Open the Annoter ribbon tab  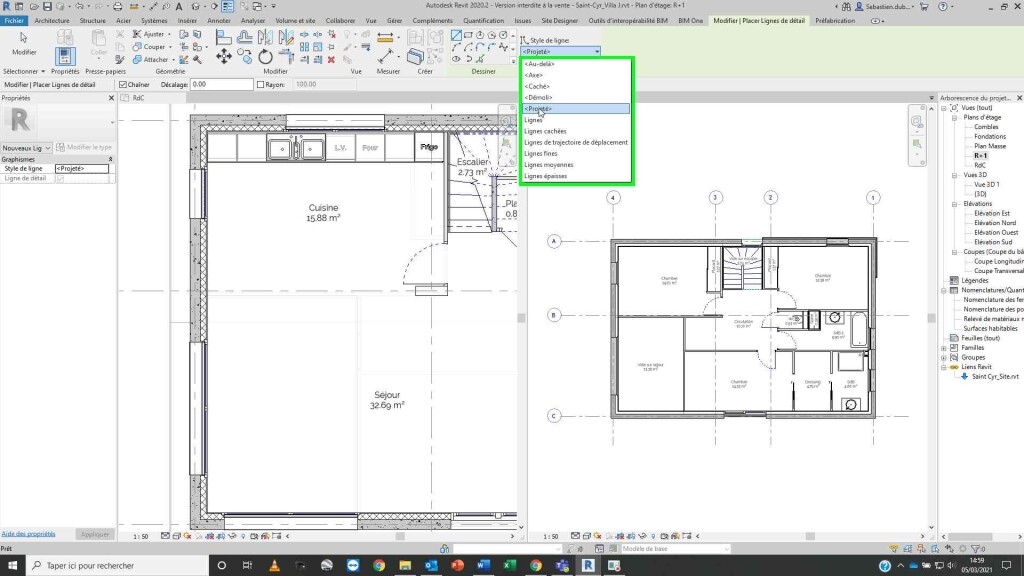[218, 20]
